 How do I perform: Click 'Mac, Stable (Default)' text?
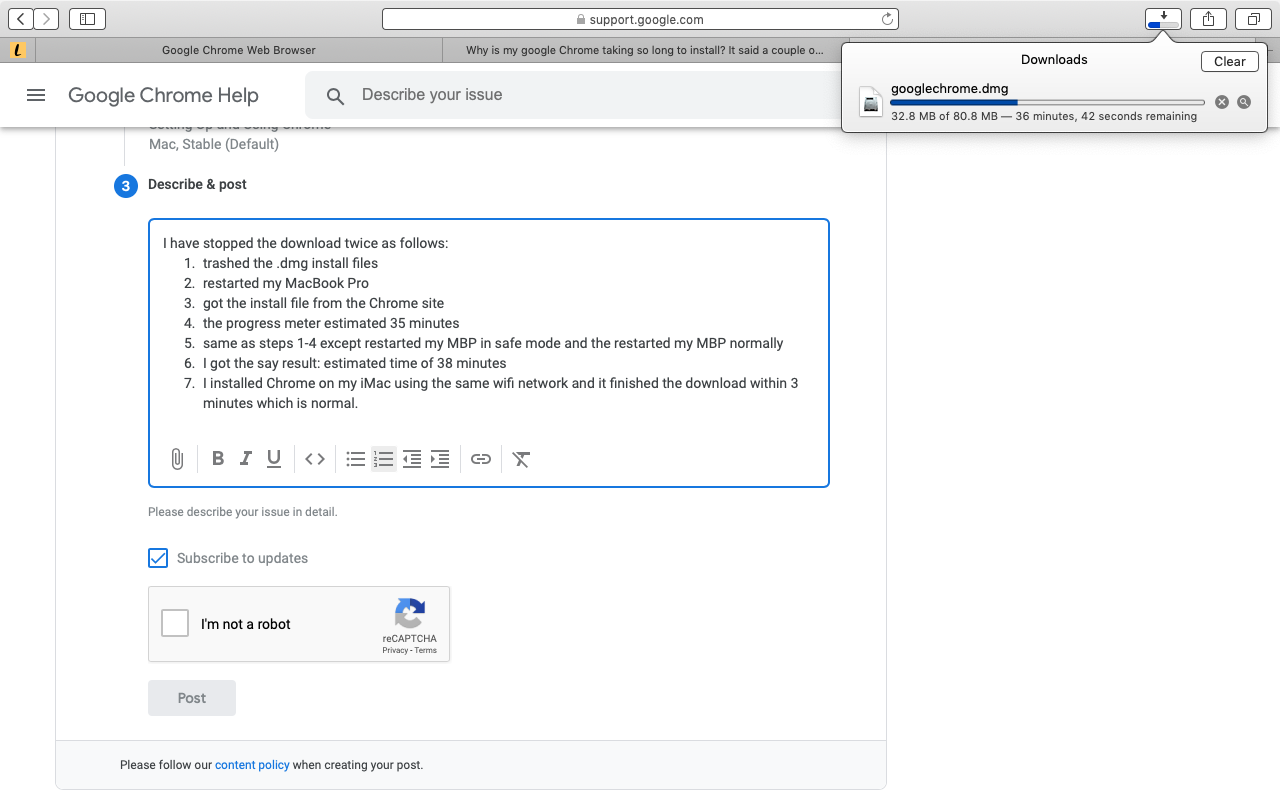point(214,144)
